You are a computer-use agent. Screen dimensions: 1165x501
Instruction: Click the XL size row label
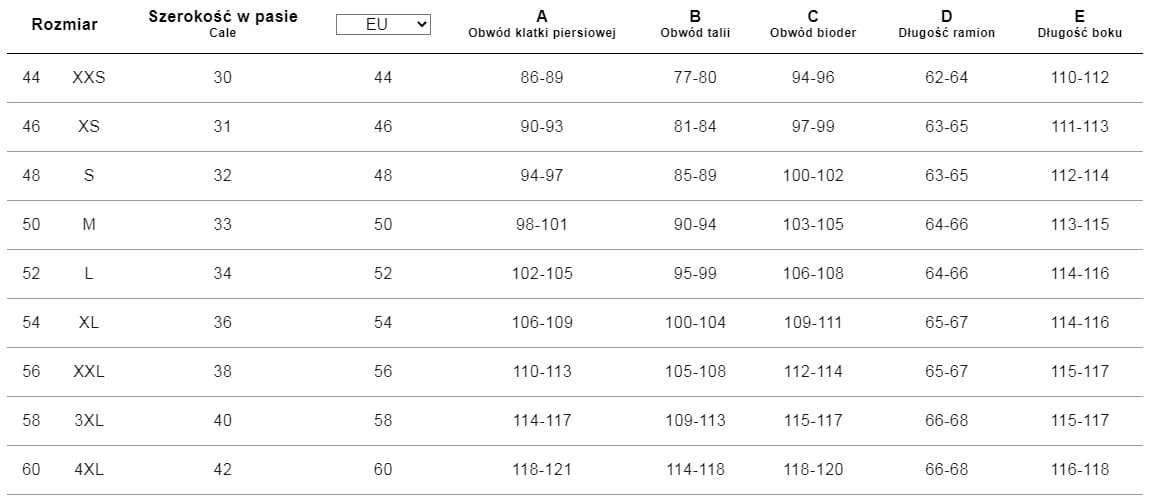point(89,323)
